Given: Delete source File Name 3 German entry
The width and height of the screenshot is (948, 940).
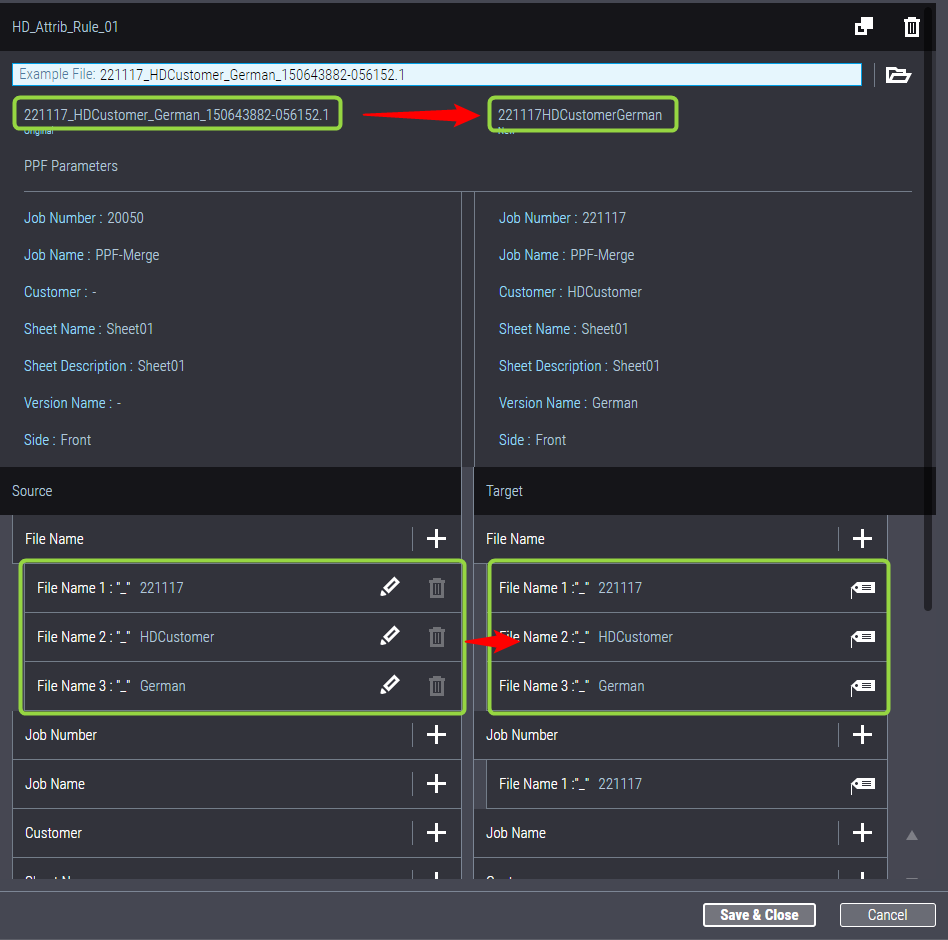Looking at the screenshot, I should click(437, 686).
